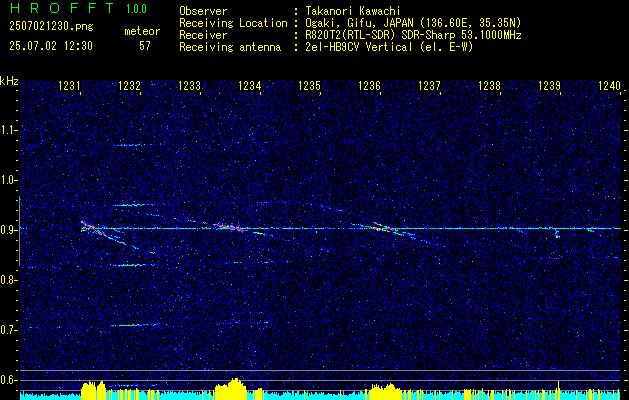Click the yellow power peak under 1234
Screen dimensions: 629x400
(231, 388)
